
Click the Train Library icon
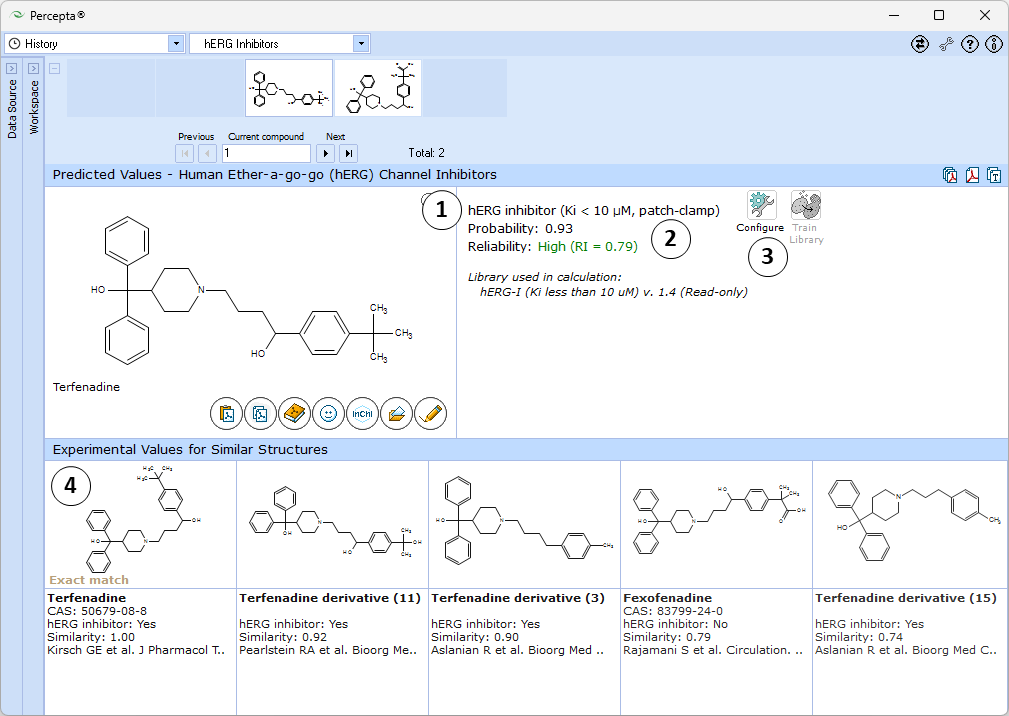[x=806, y=205]
